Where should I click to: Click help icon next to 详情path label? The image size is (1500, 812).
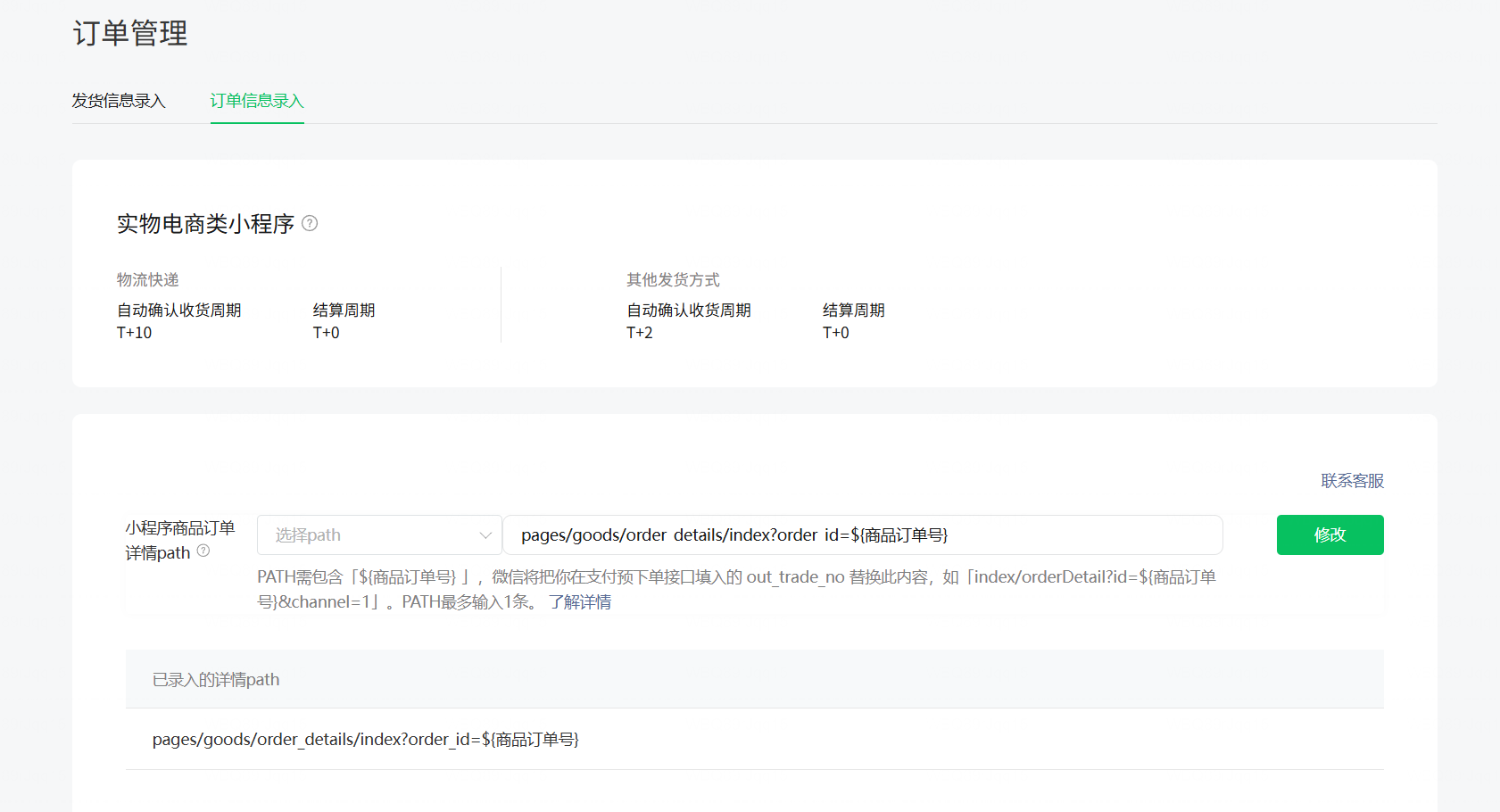point(203,551)
